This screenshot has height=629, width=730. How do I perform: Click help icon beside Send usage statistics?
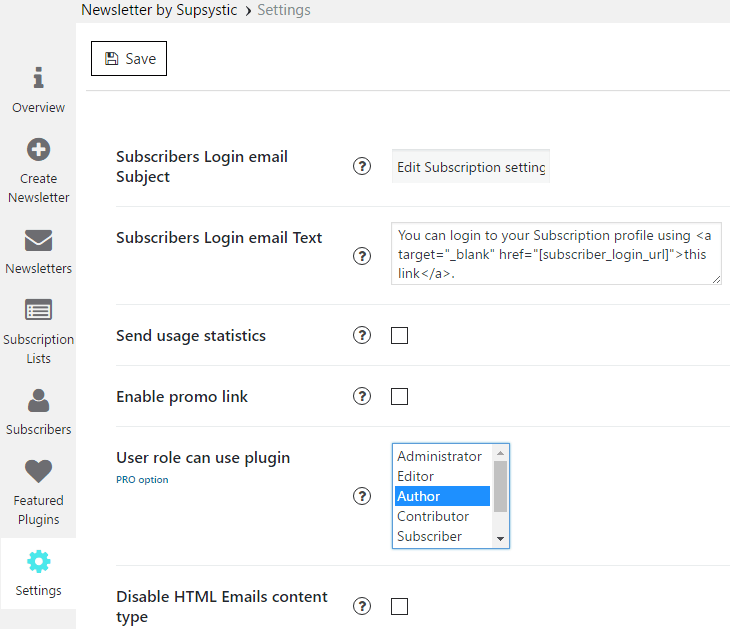tap(362, 335)
